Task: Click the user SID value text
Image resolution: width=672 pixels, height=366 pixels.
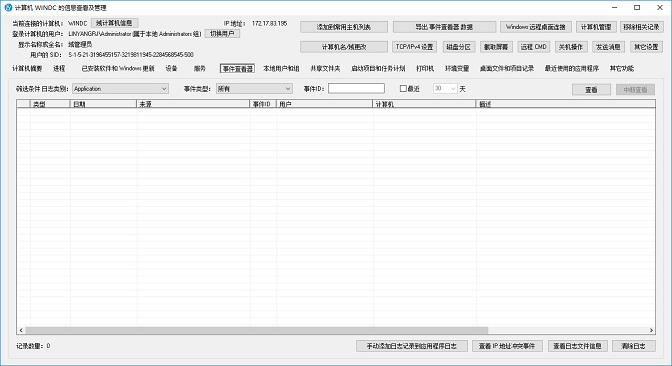Action: (131, 55)
